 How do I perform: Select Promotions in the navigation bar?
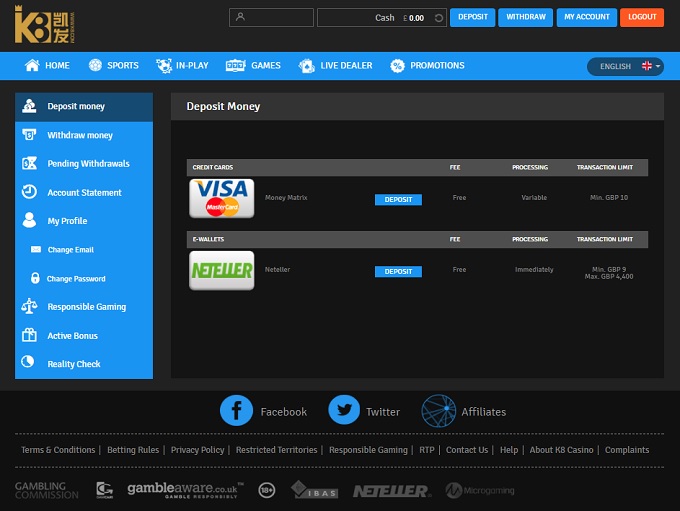(427, 66)
